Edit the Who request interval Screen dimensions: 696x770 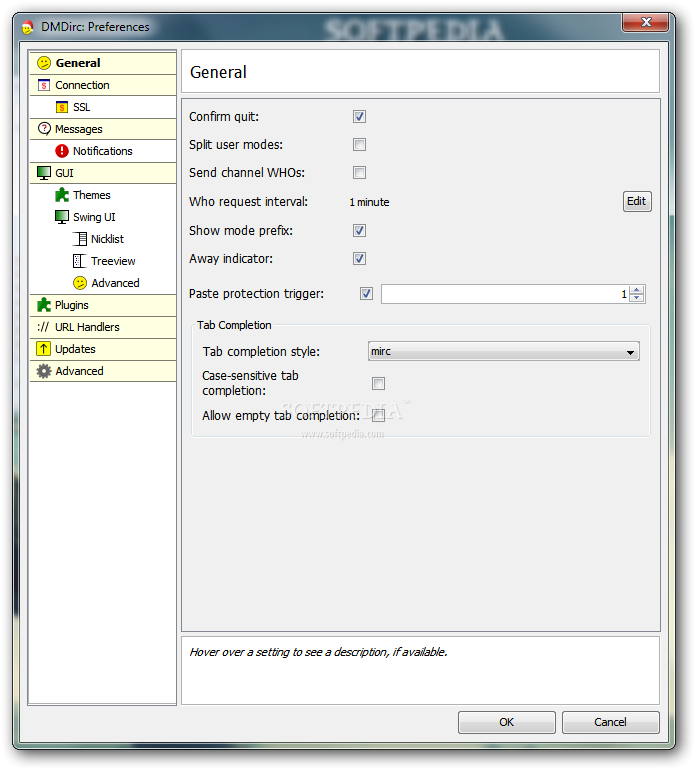coord(637,201)
